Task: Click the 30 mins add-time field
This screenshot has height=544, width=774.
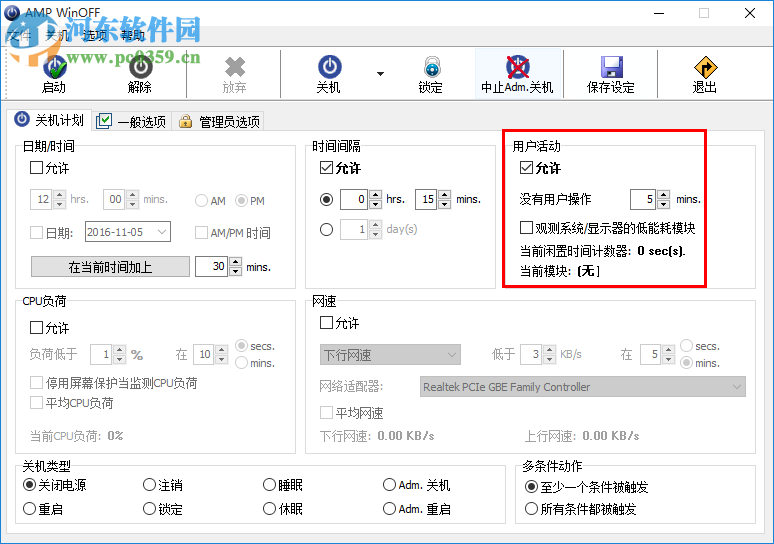Action: pos(212,267)
